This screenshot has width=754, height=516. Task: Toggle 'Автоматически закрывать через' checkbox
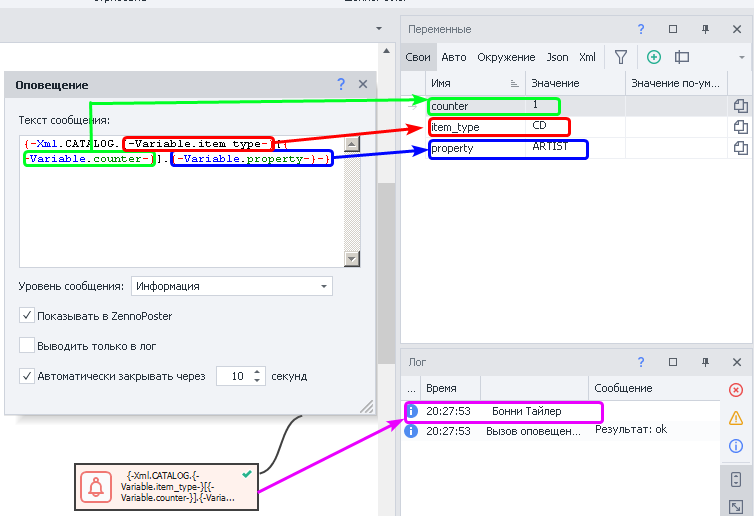27,377
